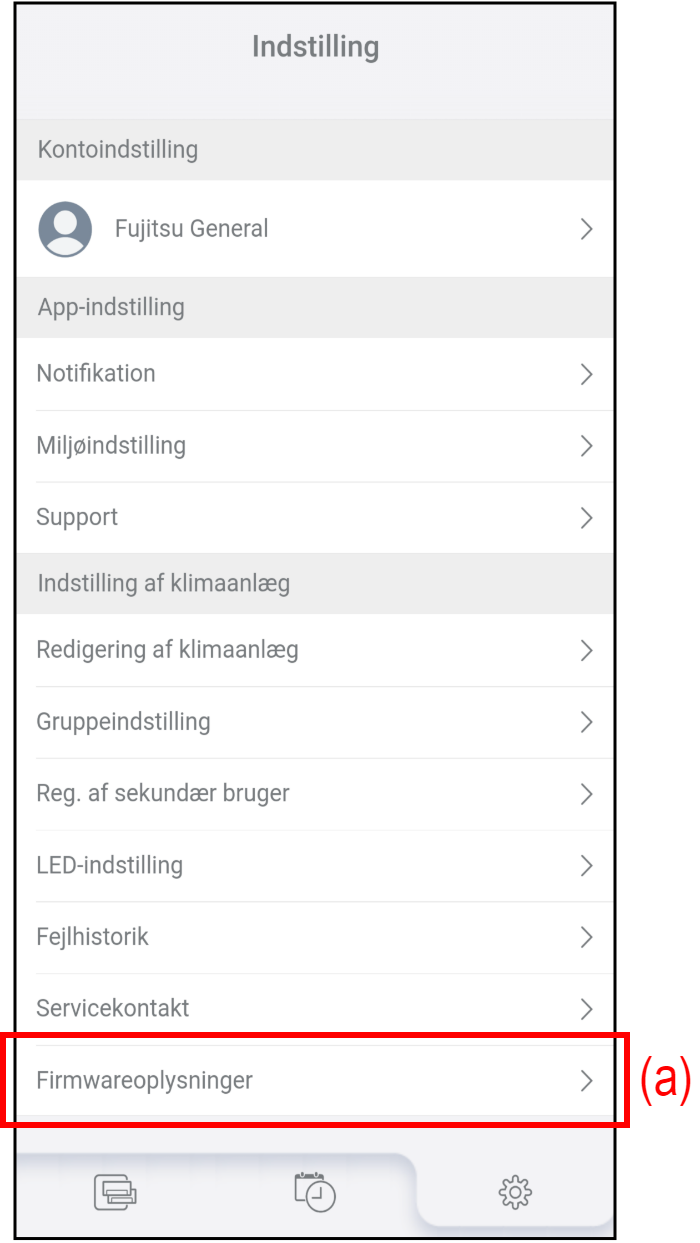This screenshot has height=1243, width=700.
Task: Open the devices list tab icon
Action: click(116, 1191)
